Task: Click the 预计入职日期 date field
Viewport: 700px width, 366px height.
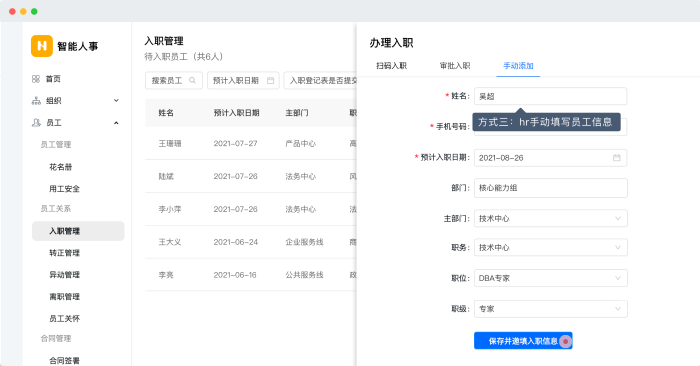Action: coord(550,158)
